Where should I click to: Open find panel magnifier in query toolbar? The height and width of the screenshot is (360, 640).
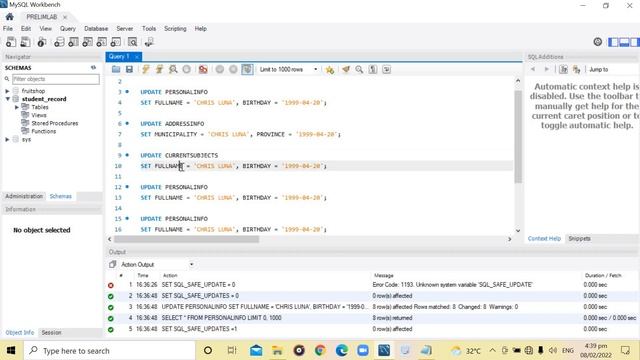coord(359,69)
